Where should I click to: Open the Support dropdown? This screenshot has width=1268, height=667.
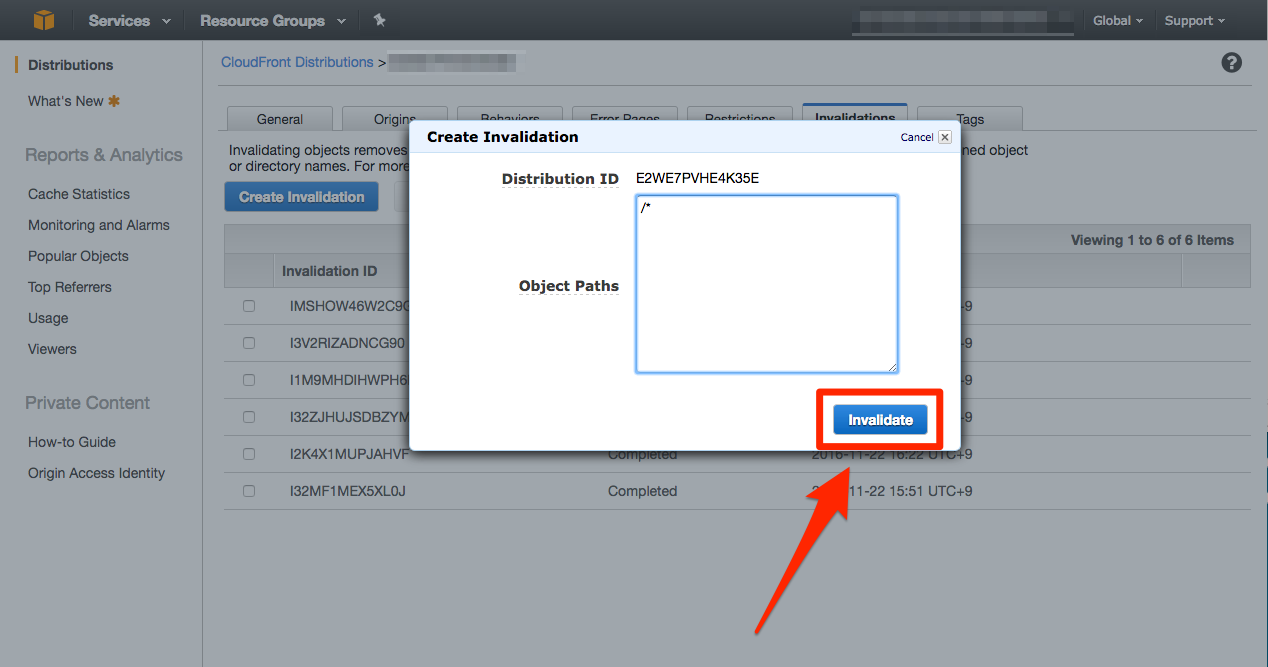1194,20
